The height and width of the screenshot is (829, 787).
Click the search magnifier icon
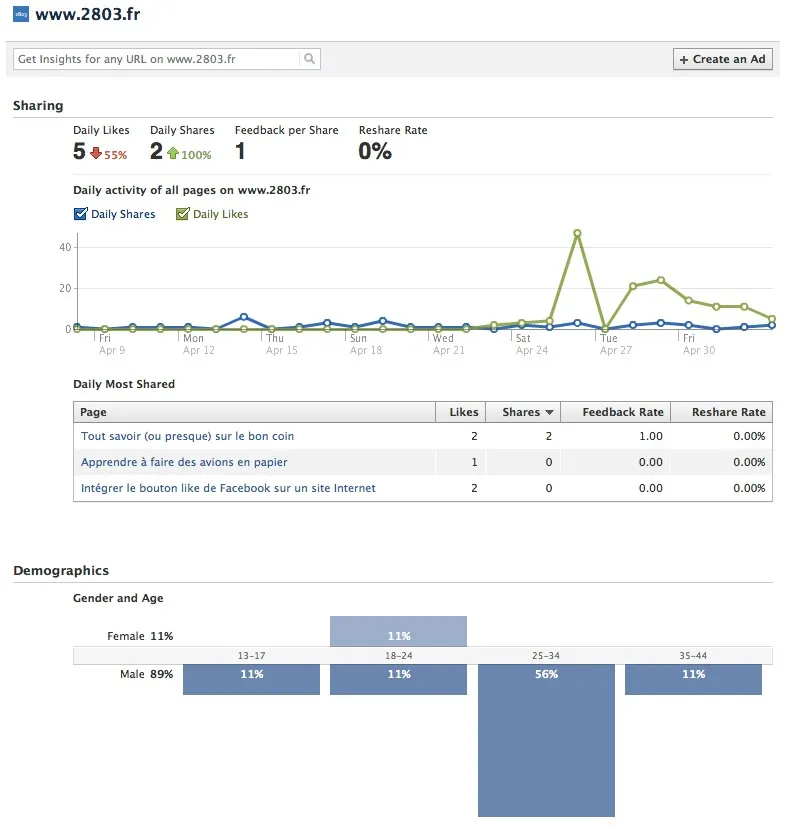(310, 59)
